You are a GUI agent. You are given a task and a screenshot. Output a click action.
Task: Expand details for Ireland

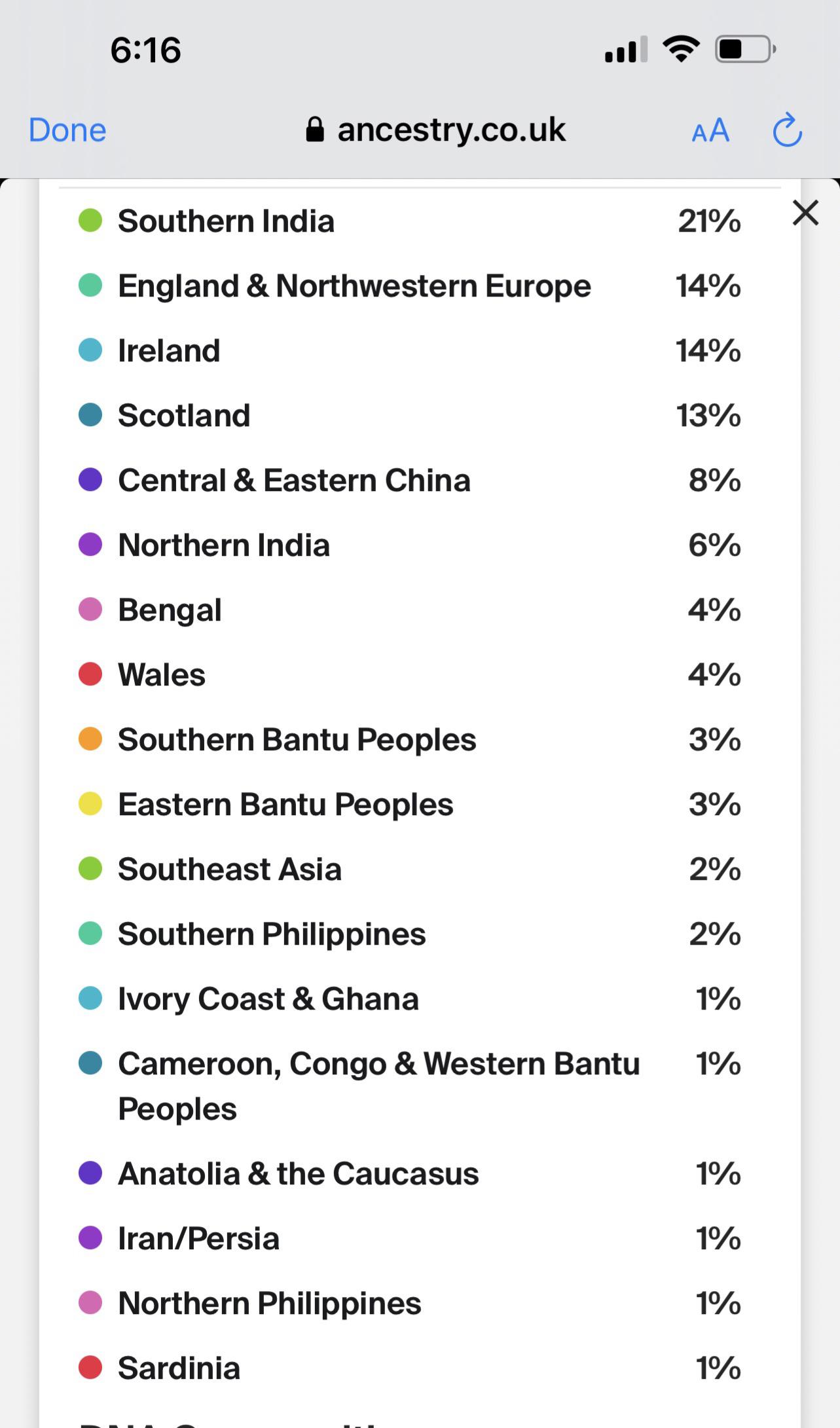168,351
